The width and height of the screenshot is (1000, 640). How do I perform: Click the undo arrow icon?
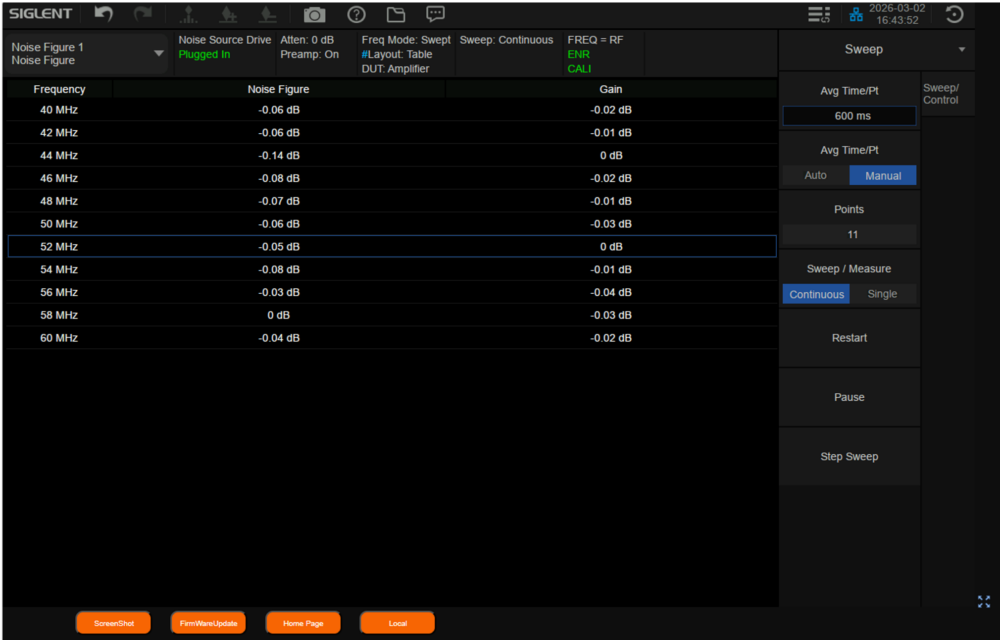tap(104, 14)
